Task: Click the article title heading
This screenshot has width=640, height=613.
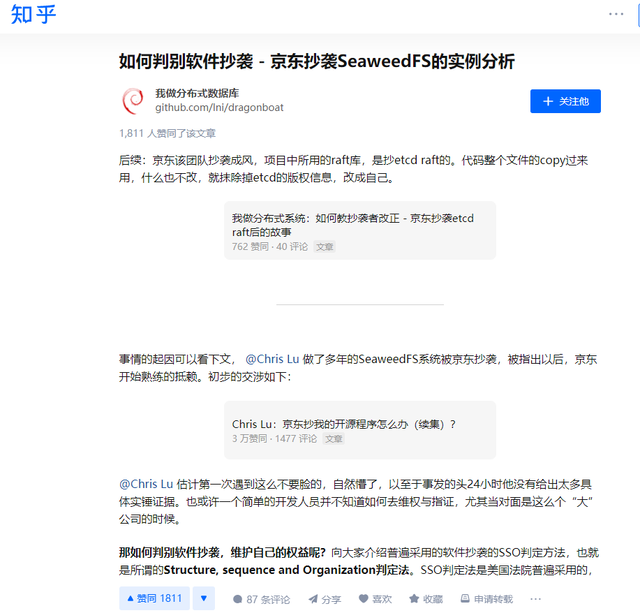Action: click(x=316, y=61)
